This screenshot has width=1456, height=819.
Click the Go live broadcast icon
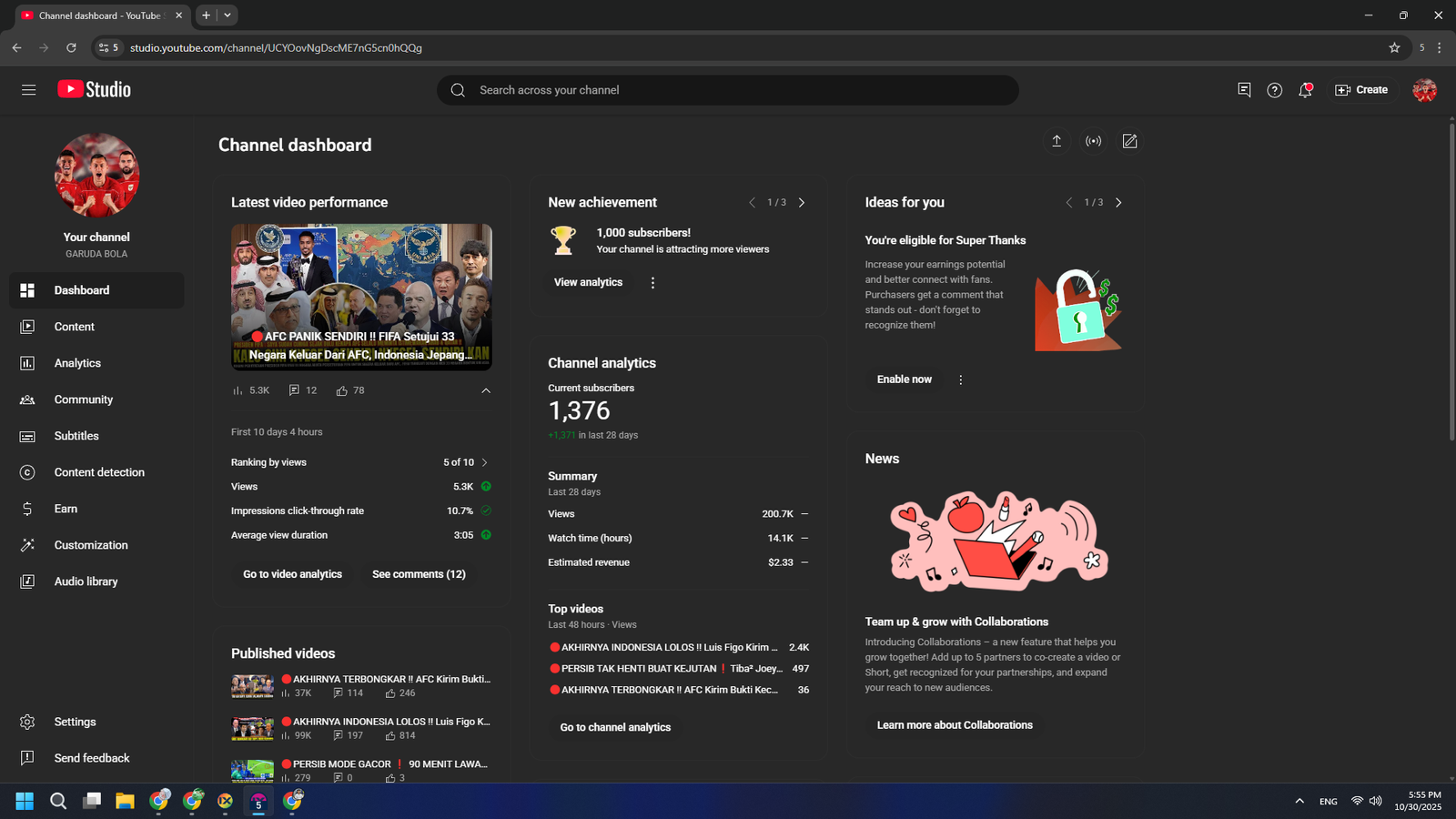(x=1093, y=141)
